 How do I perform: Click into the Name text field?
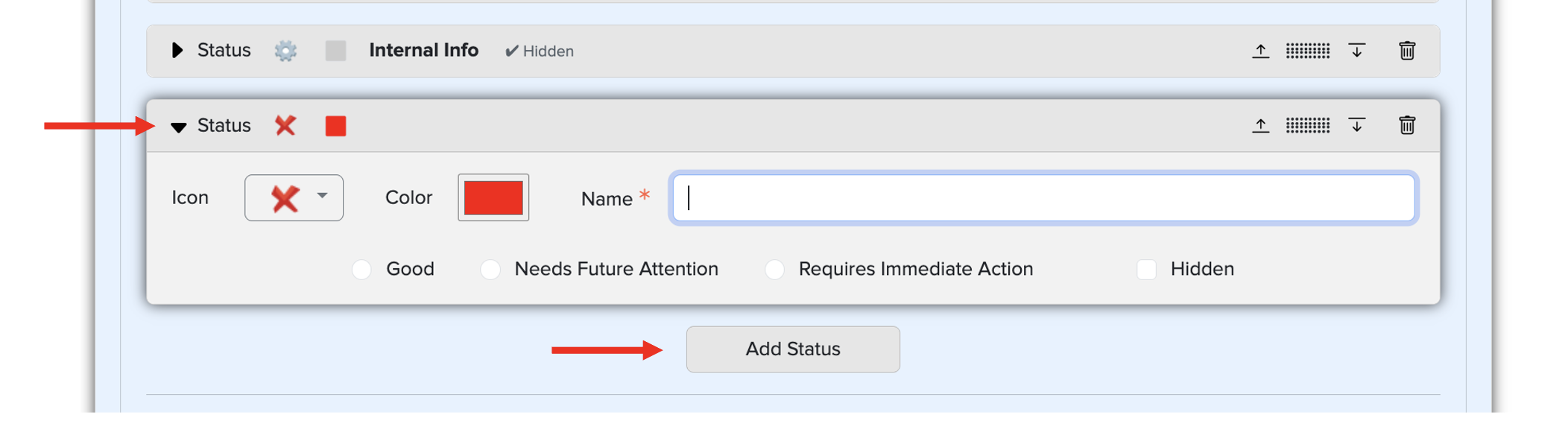[1043, 197]
